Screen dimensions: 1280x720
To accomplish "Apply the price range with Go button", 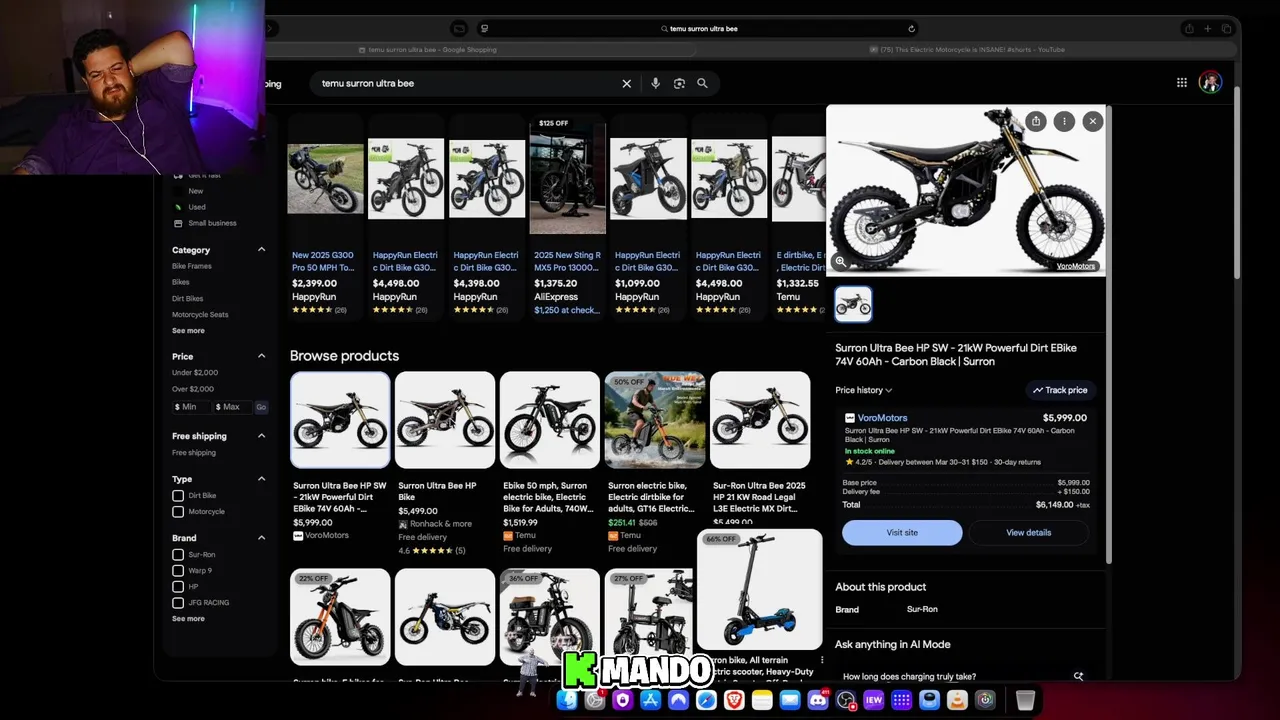I will point(261,407).
